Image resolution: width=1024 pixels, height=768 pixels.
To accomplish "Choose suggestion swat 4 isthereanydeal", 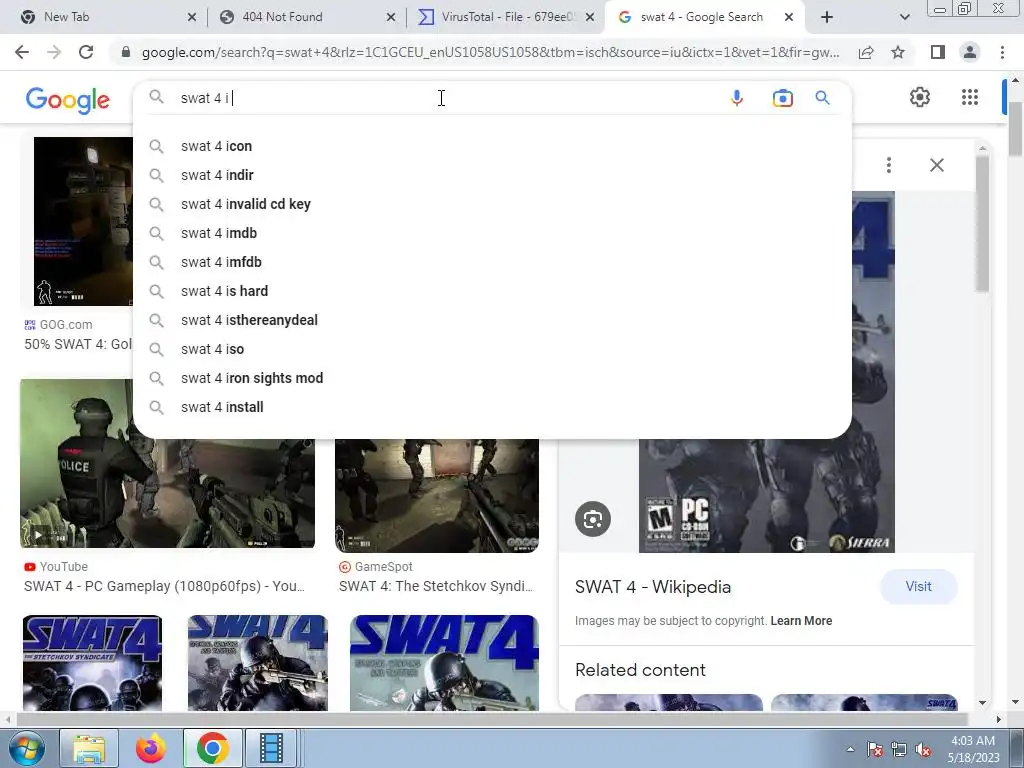I will tap(492, 320).
